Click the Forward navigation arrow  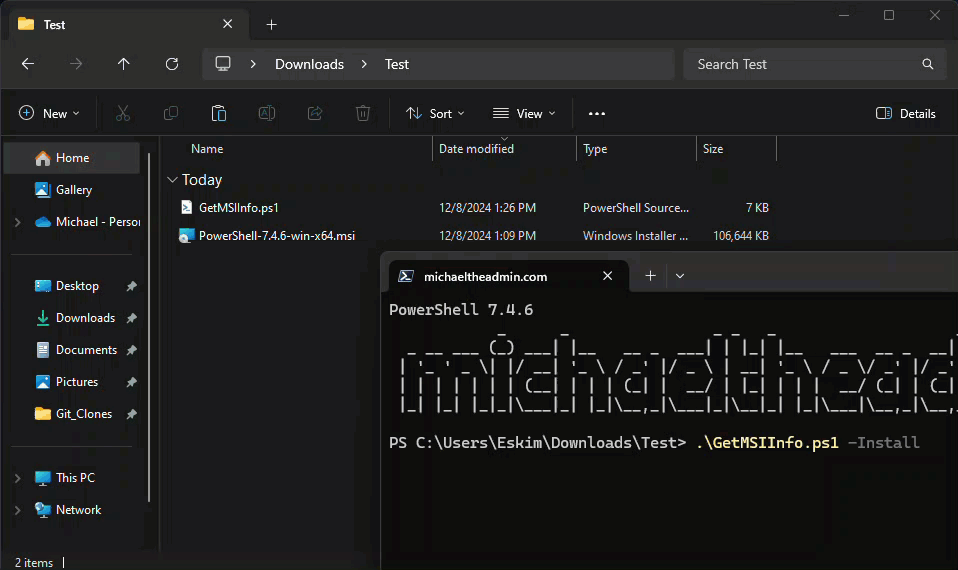(x=76, y=64)
